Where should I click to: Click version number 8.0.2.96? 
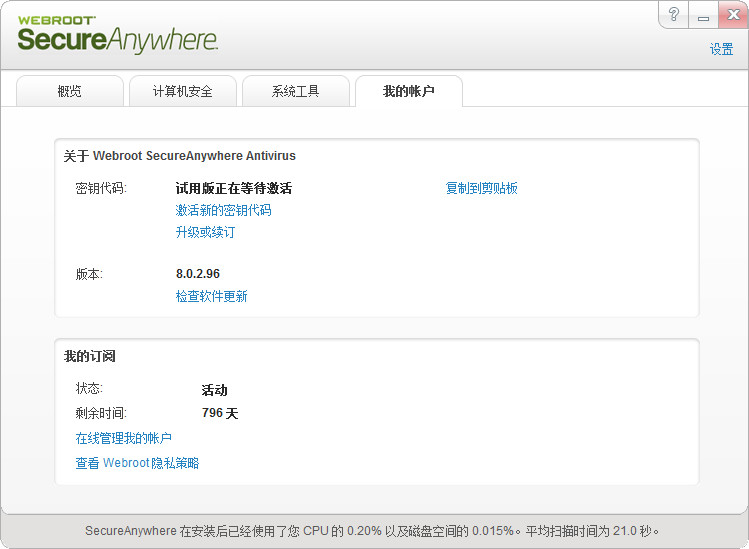[198, 274]
